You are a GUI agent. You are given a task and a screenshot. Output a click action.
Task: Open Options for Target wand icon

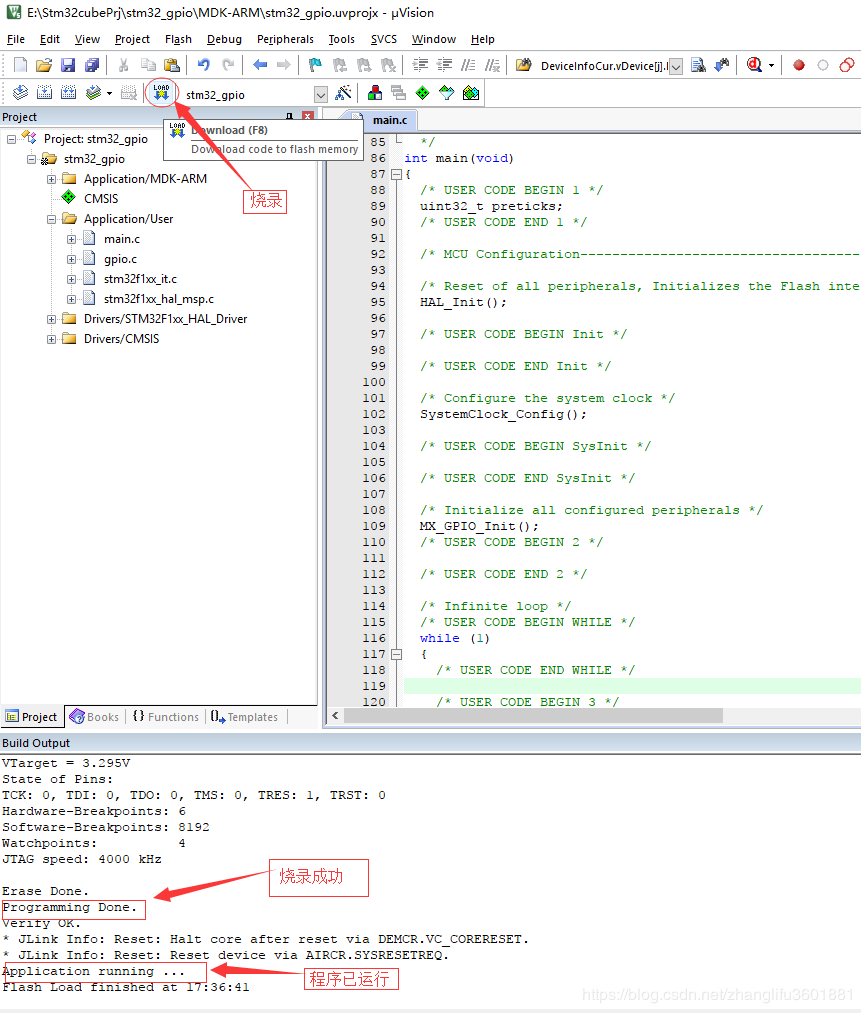tap(343, 94)
